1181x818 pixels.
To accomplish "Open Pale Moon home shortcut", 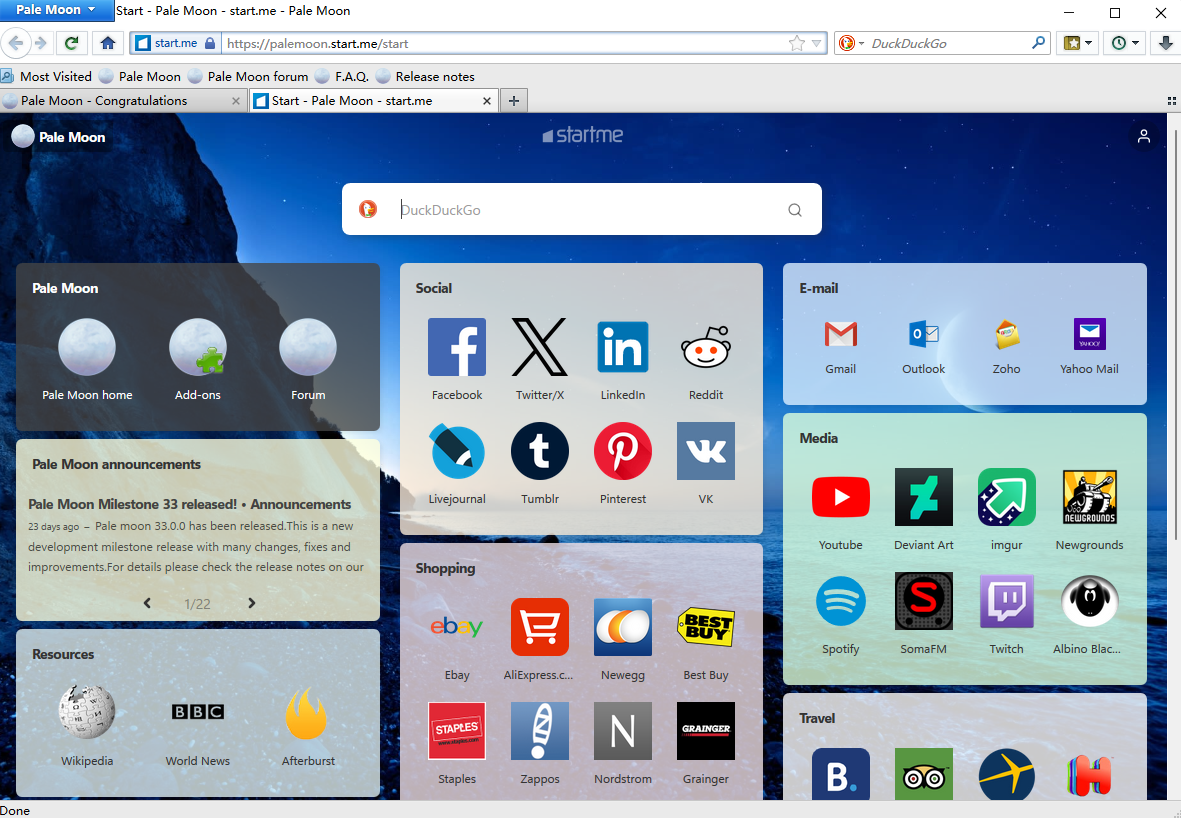I will (x=87, y=347).
